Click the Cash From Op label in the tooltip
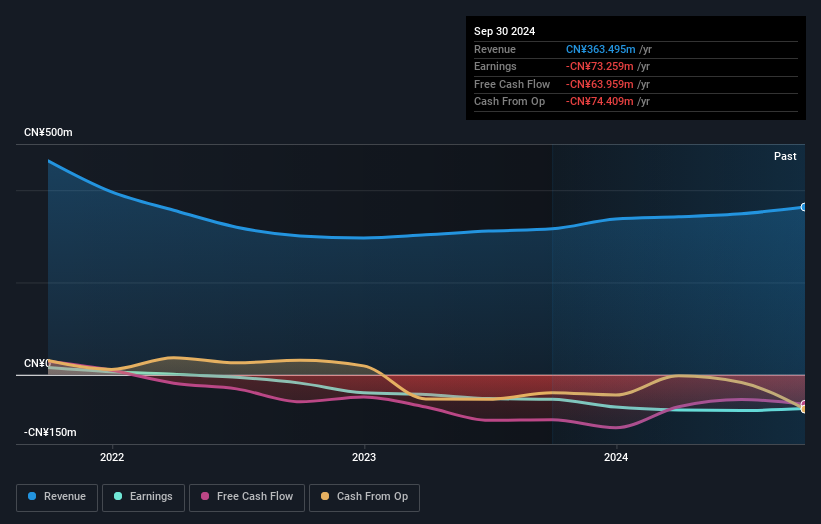Image resolution: width=821 pixels, height=524 pixels. click(x=509, y=102)
